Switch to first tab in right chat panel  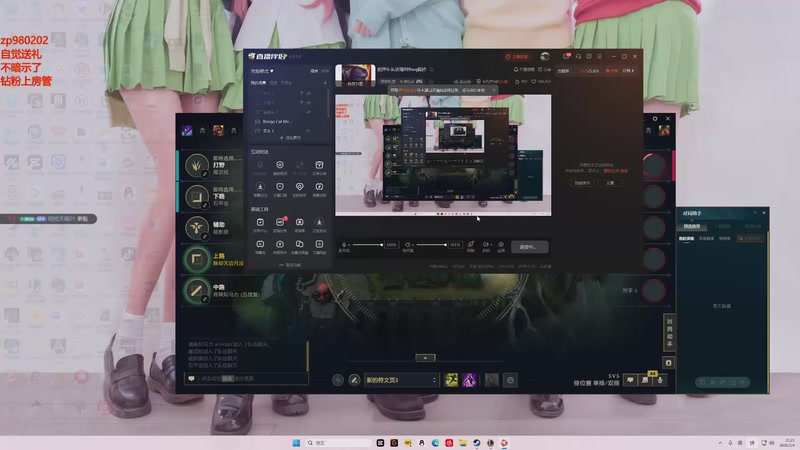(563, 71)
